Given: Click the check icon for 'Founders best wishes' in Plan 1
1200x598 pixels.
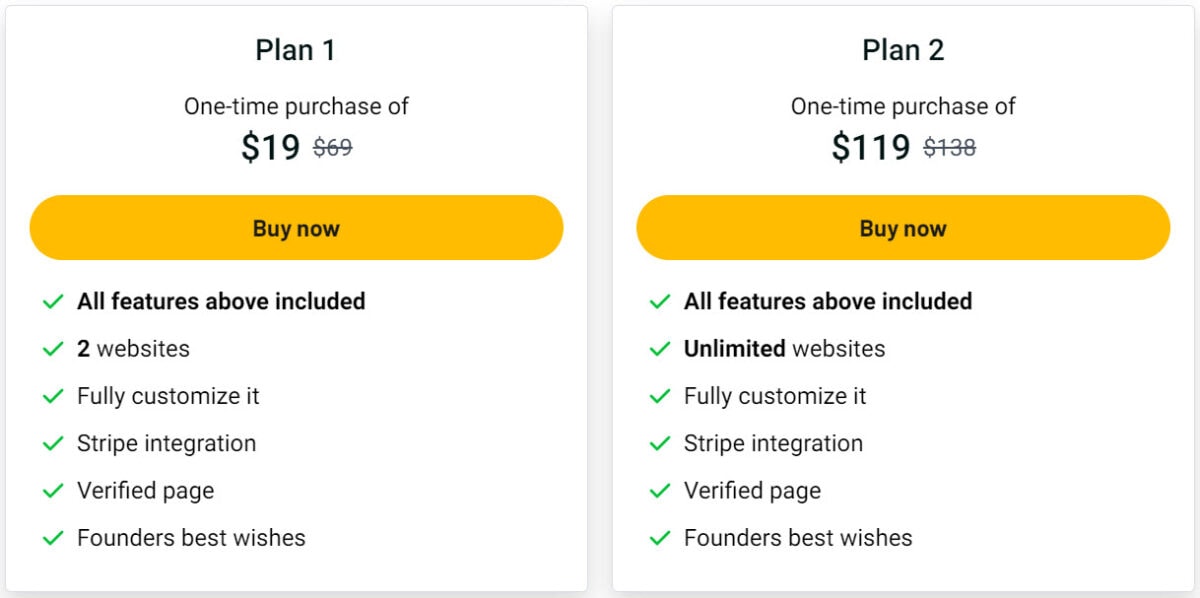Looking at the screenshot, I should click(x=53, y=538).
